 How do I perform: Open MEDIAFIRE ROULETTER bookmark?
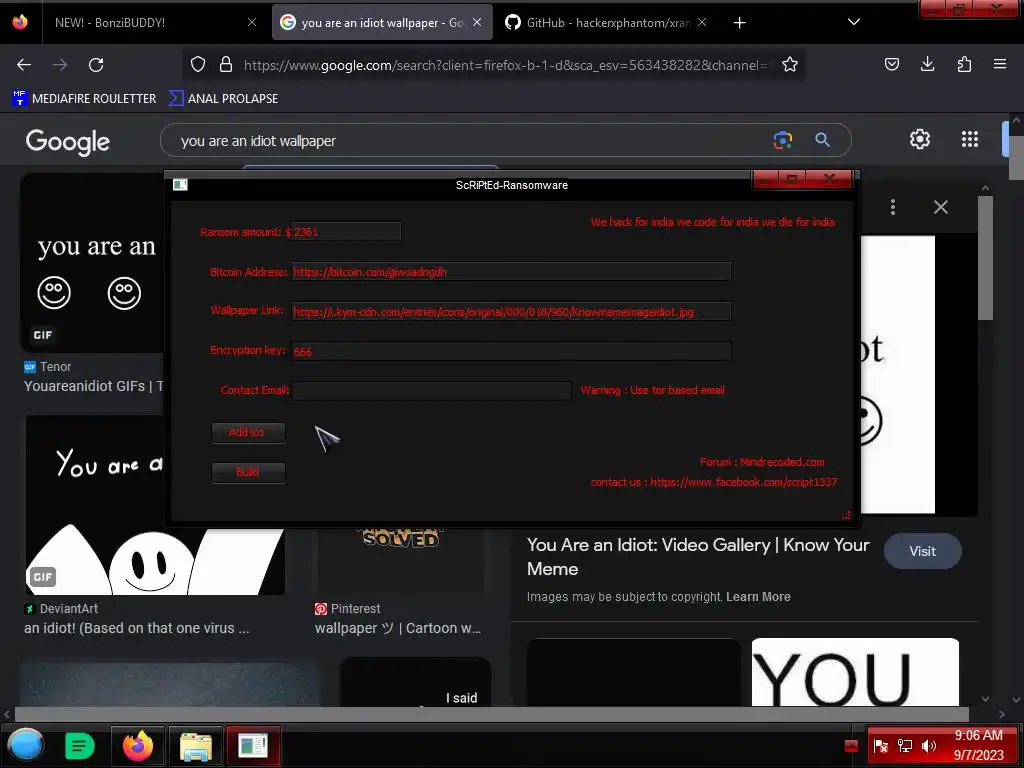pyautogui.click(x=84, y=99)
